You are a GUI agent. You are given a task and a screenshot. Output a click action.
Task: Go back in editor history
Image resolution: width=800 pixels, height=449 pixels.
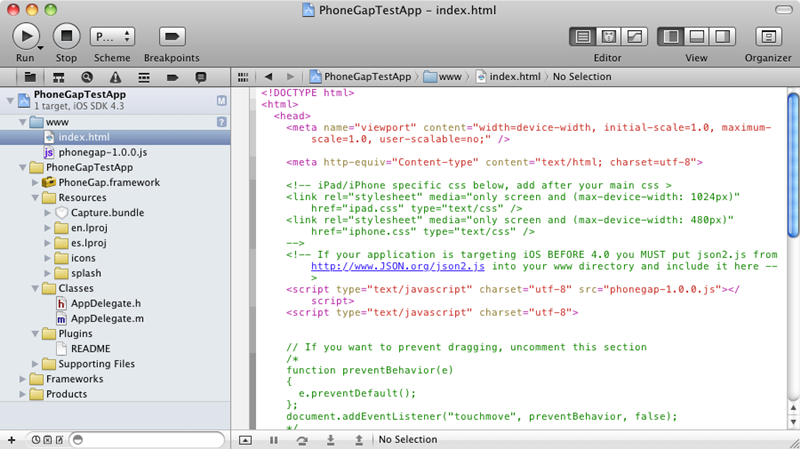268,77
